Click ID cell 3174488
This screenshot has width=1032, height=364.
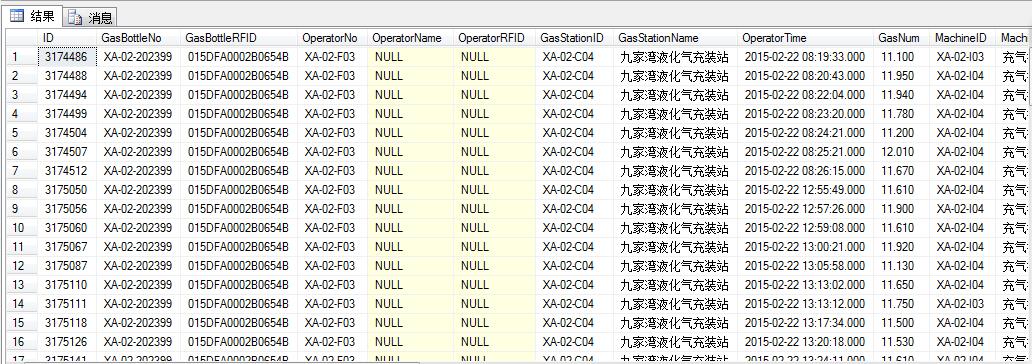(68, 76)
